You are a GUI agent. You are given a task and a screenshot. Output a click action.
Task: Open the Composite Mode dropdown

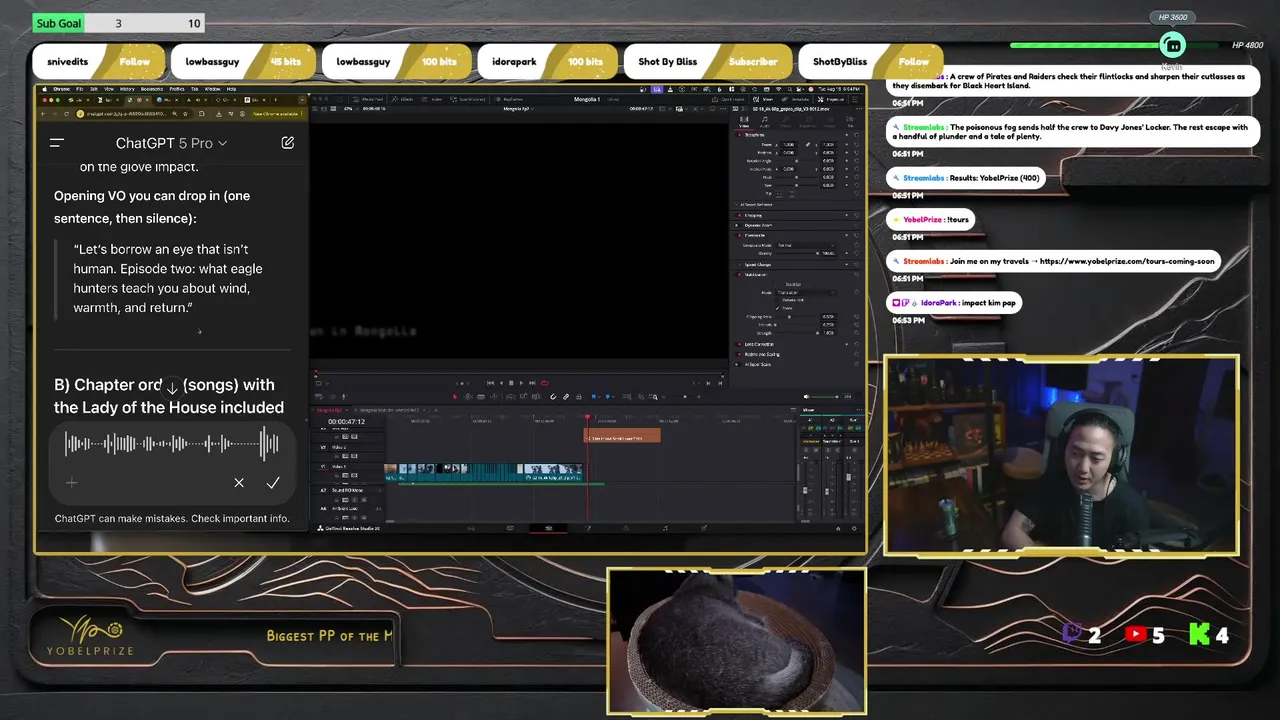(x=806, y=245)
